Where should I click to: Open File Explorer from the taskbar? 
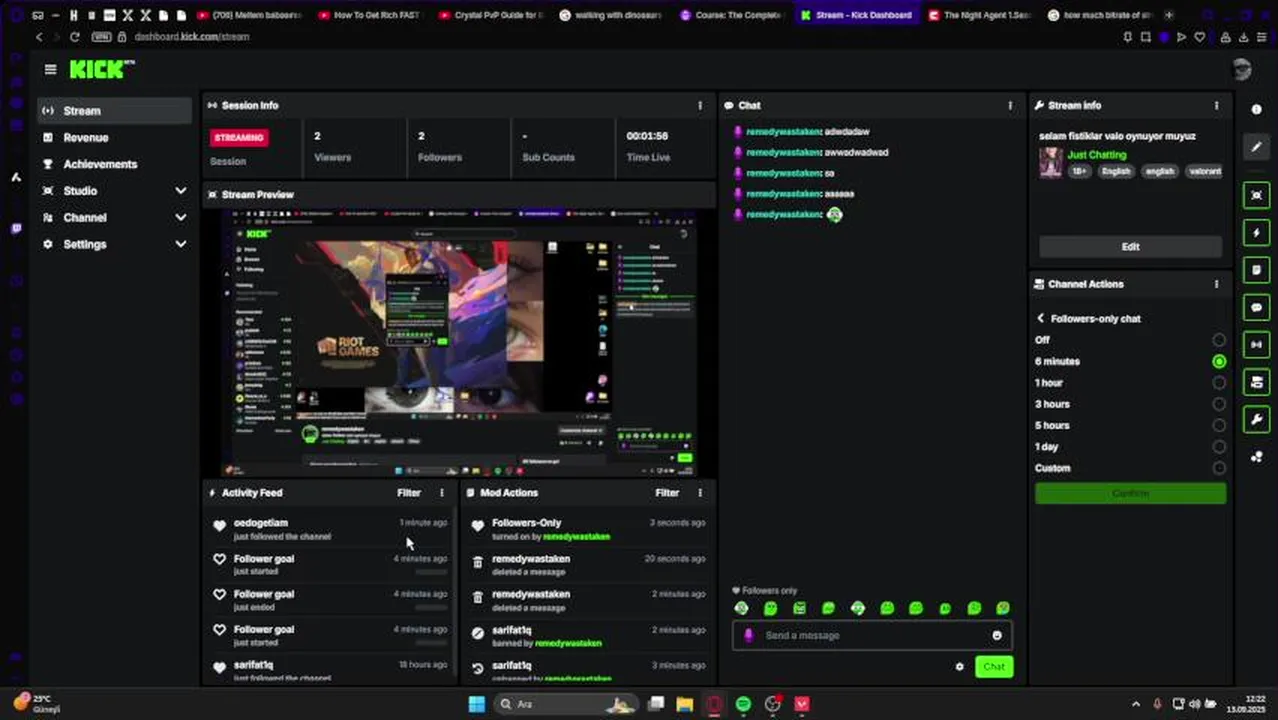(x=685, y=704)
